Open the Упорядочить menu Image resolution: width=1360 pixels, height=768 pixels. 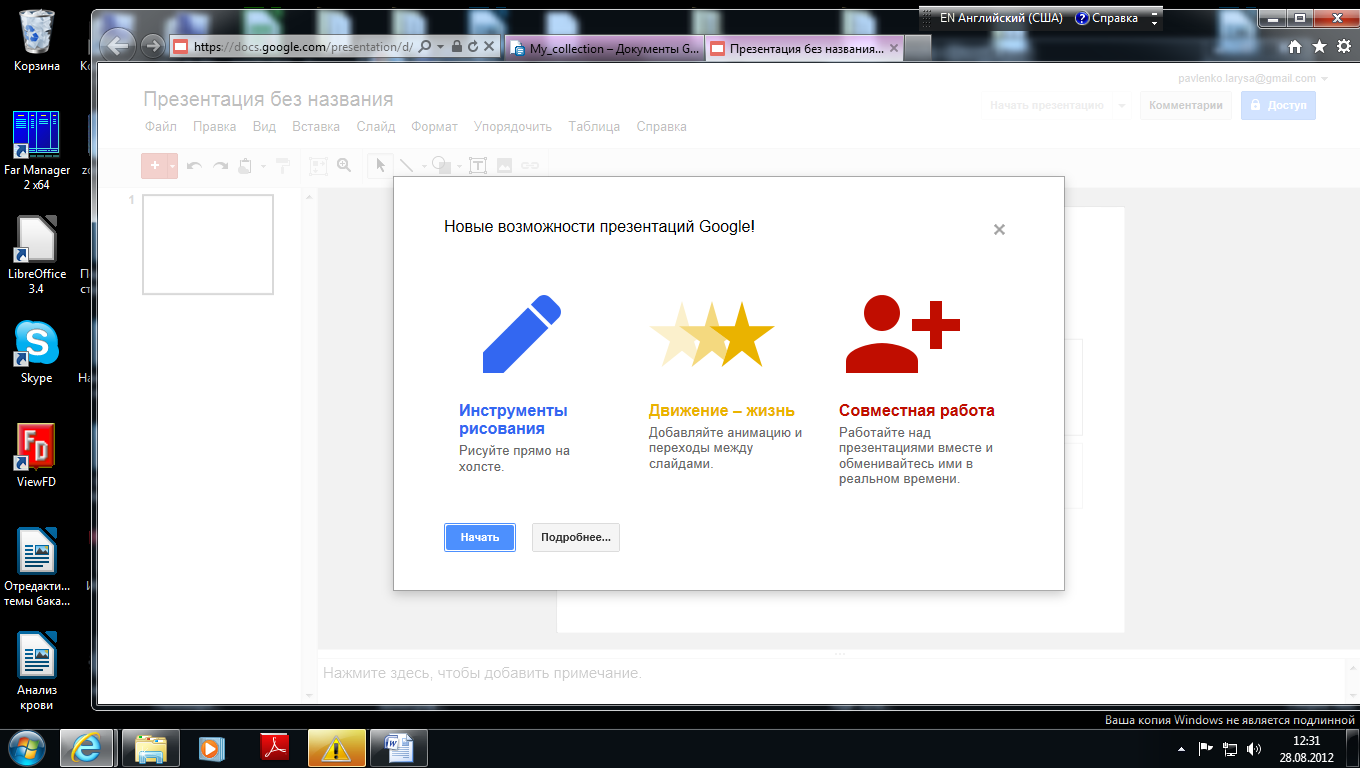tap(513, 126)
